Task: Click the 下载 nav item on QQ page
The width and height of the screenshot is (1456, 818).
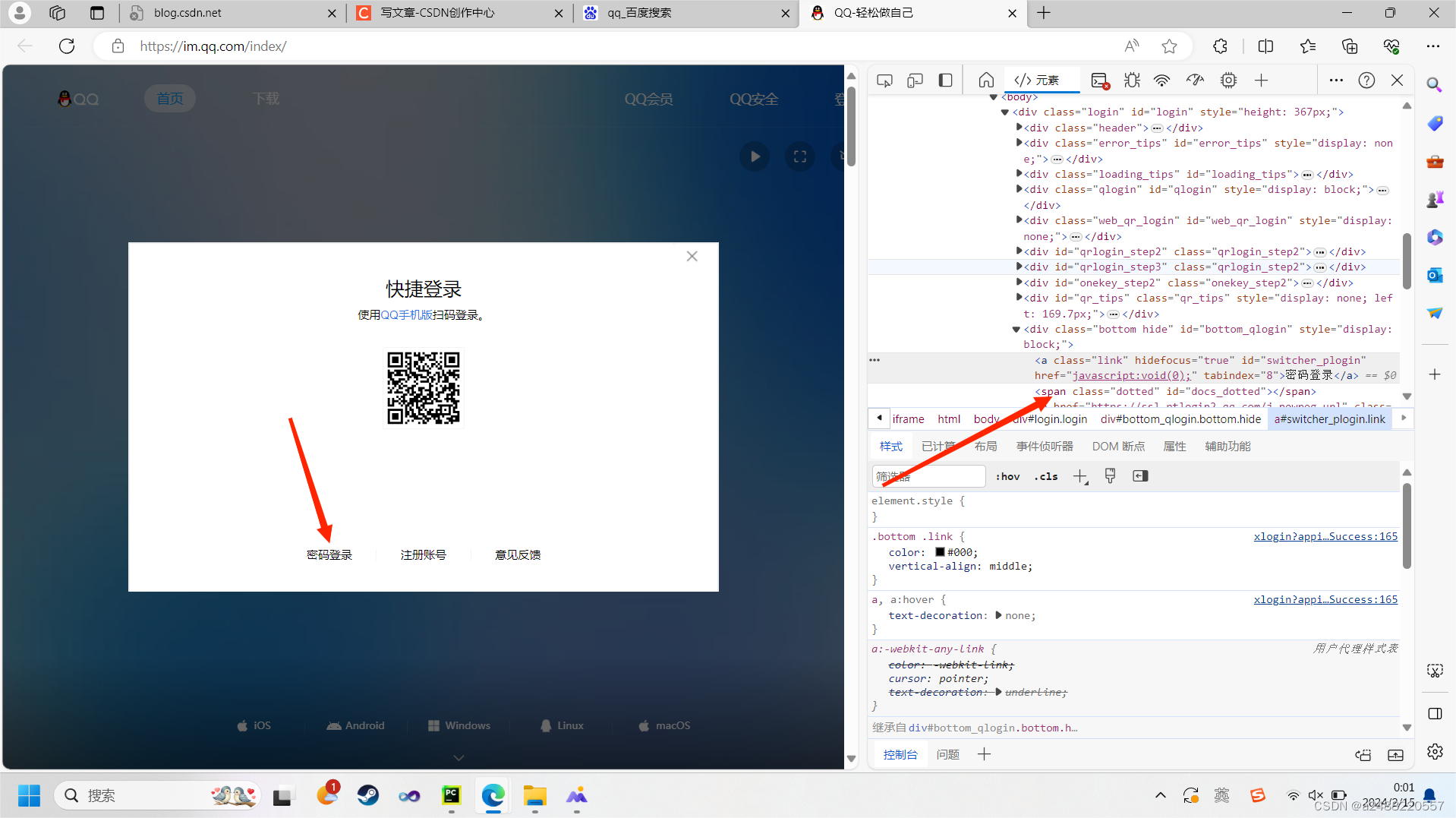Action: (x=266, y=99)
